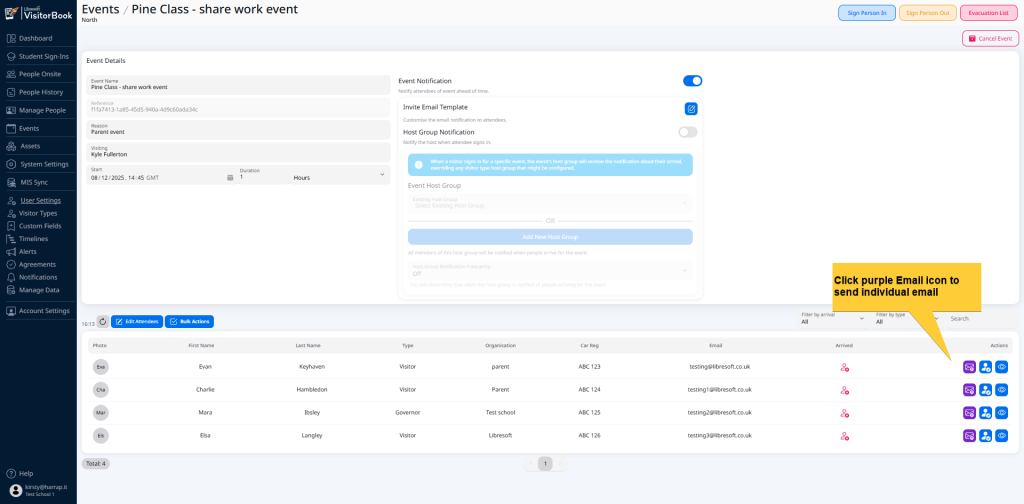Click purple email icon for Evan Keyhaven
This screenshot has width=1024, height=504.
(x=968, y=367)
